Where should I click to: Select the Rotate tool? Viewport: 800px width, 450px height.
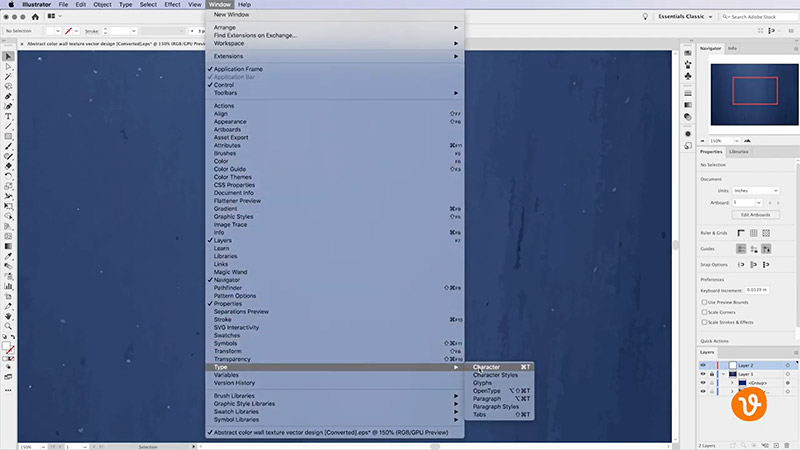coord(8,176)
